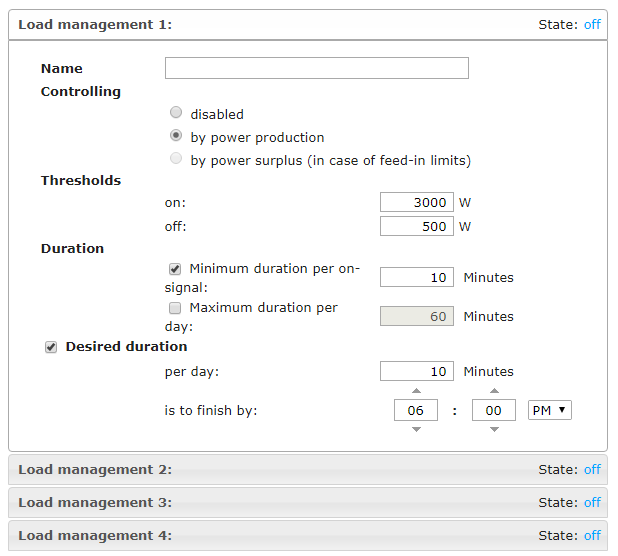Click the Load management 1 state off link
The height and width of the screenshot is (556, 618).
click(x=592, y=24)
